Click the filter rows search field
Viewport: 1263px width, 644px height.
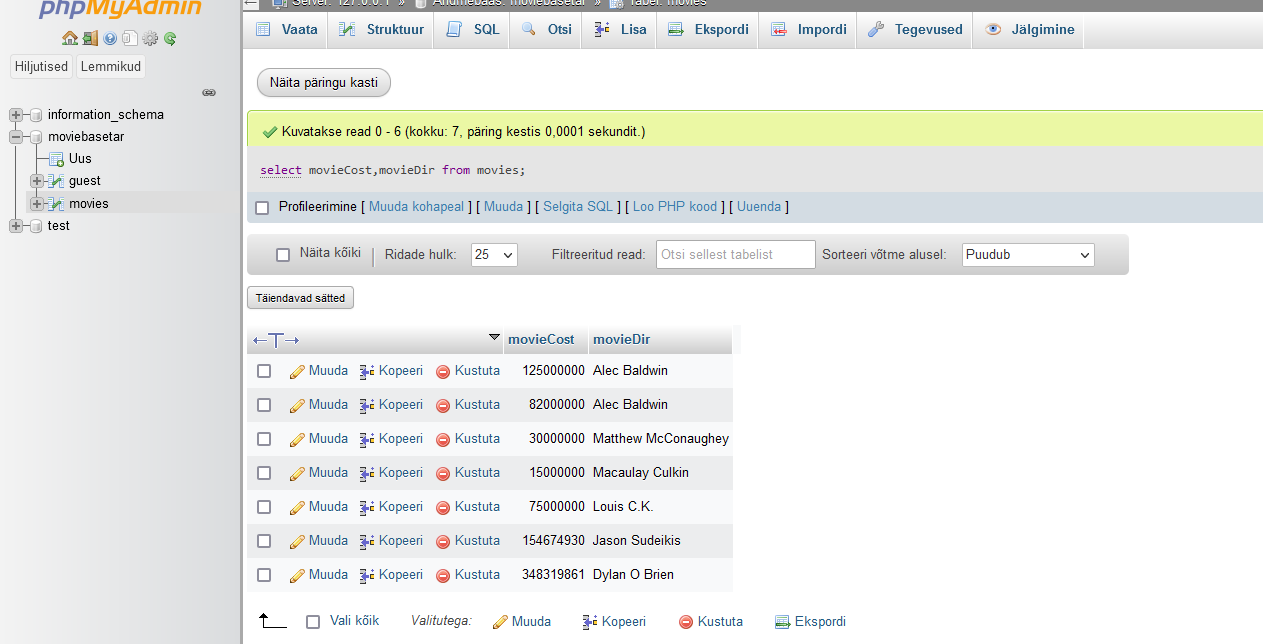tap(735, 255)
